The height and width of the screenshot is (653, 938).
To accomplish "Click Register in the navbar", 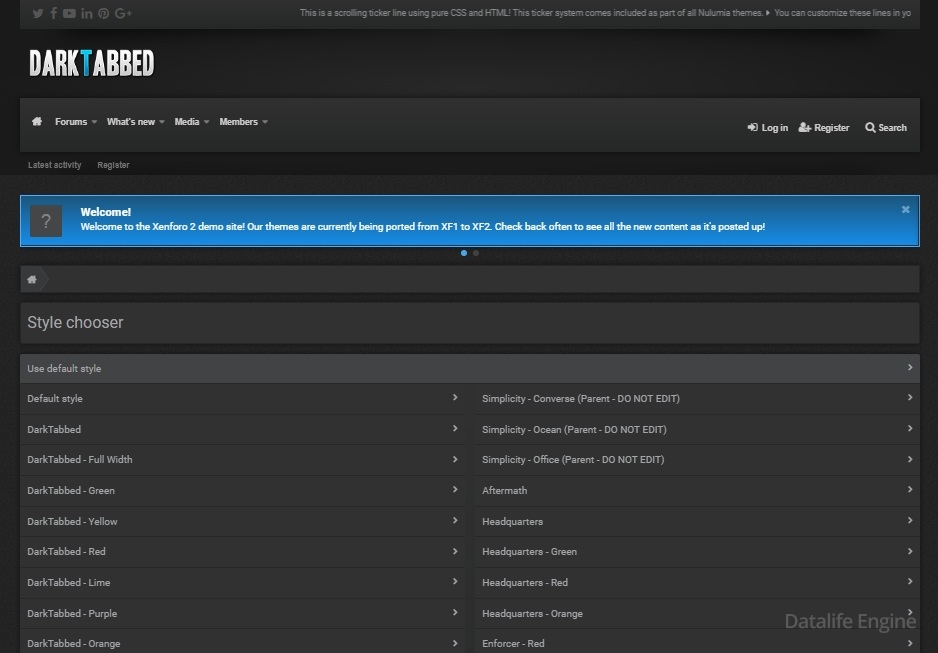I will [x=824, y=127].
